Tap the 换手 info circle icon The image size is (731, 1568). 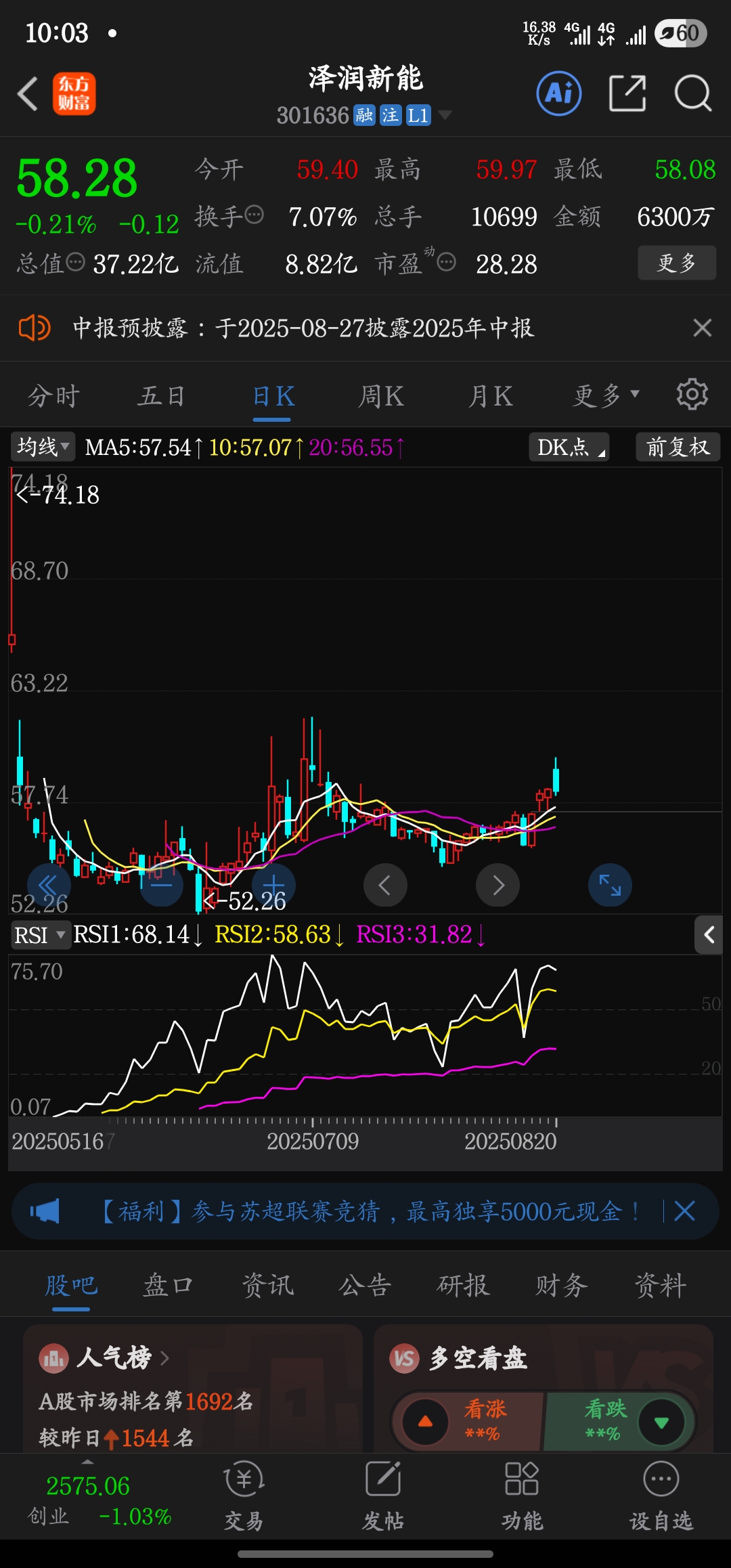point(254,215)
